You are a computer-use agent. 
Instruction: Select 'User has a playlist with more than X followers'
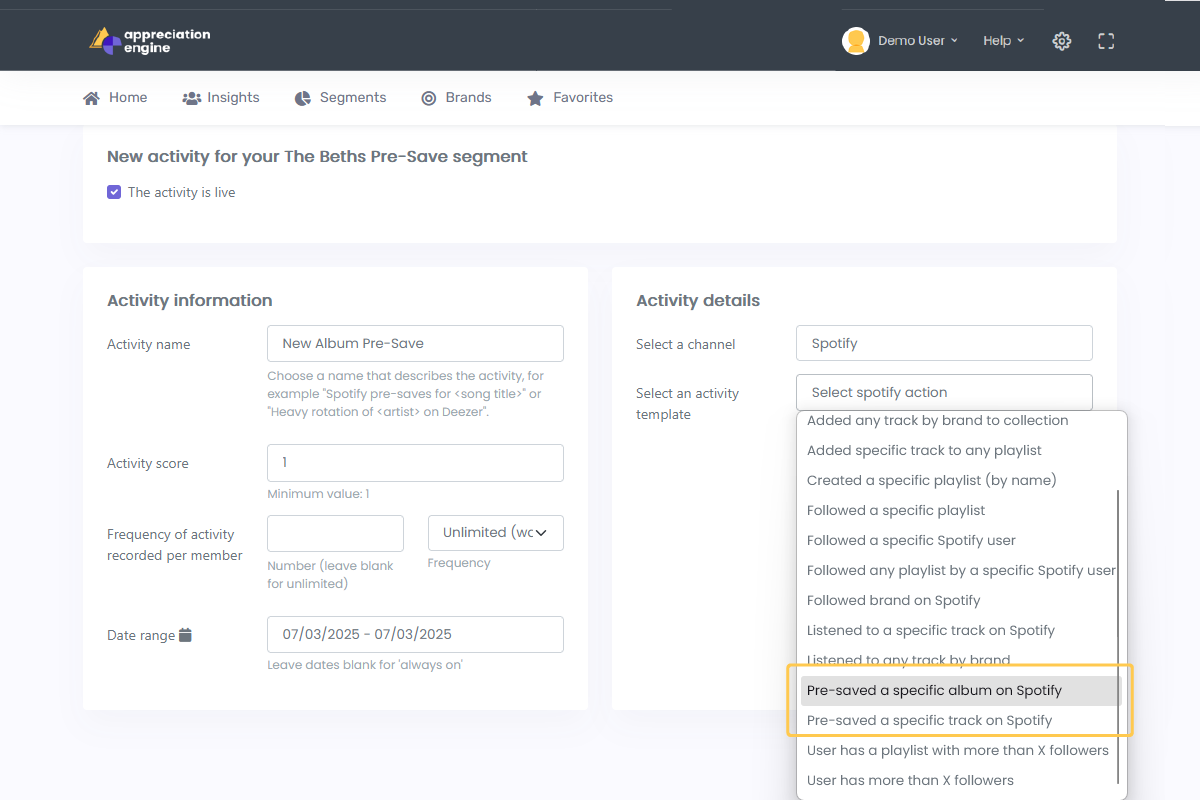tap(960, 751)
